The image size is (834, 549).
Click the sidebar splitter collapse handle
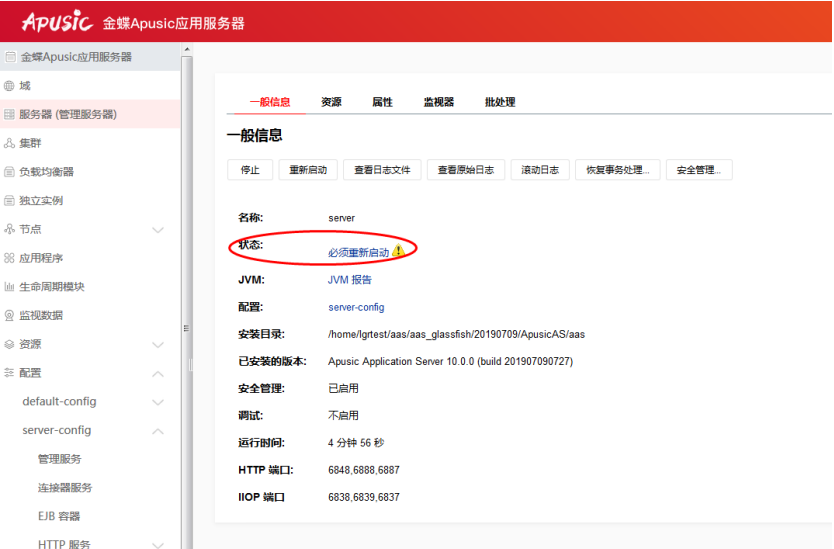click(190, 364)
